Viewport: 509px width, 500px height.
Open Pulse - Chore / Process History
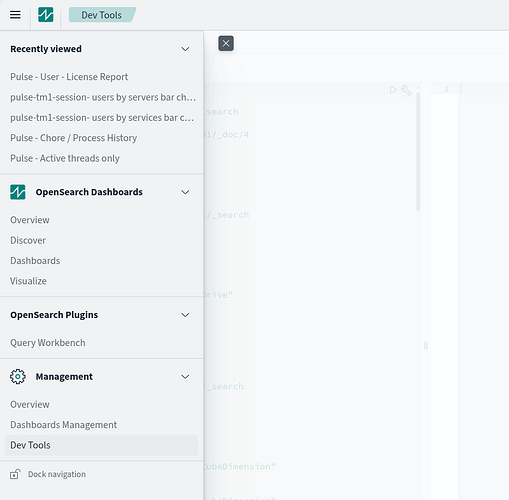pyautogui.click(x=74, y=138)
